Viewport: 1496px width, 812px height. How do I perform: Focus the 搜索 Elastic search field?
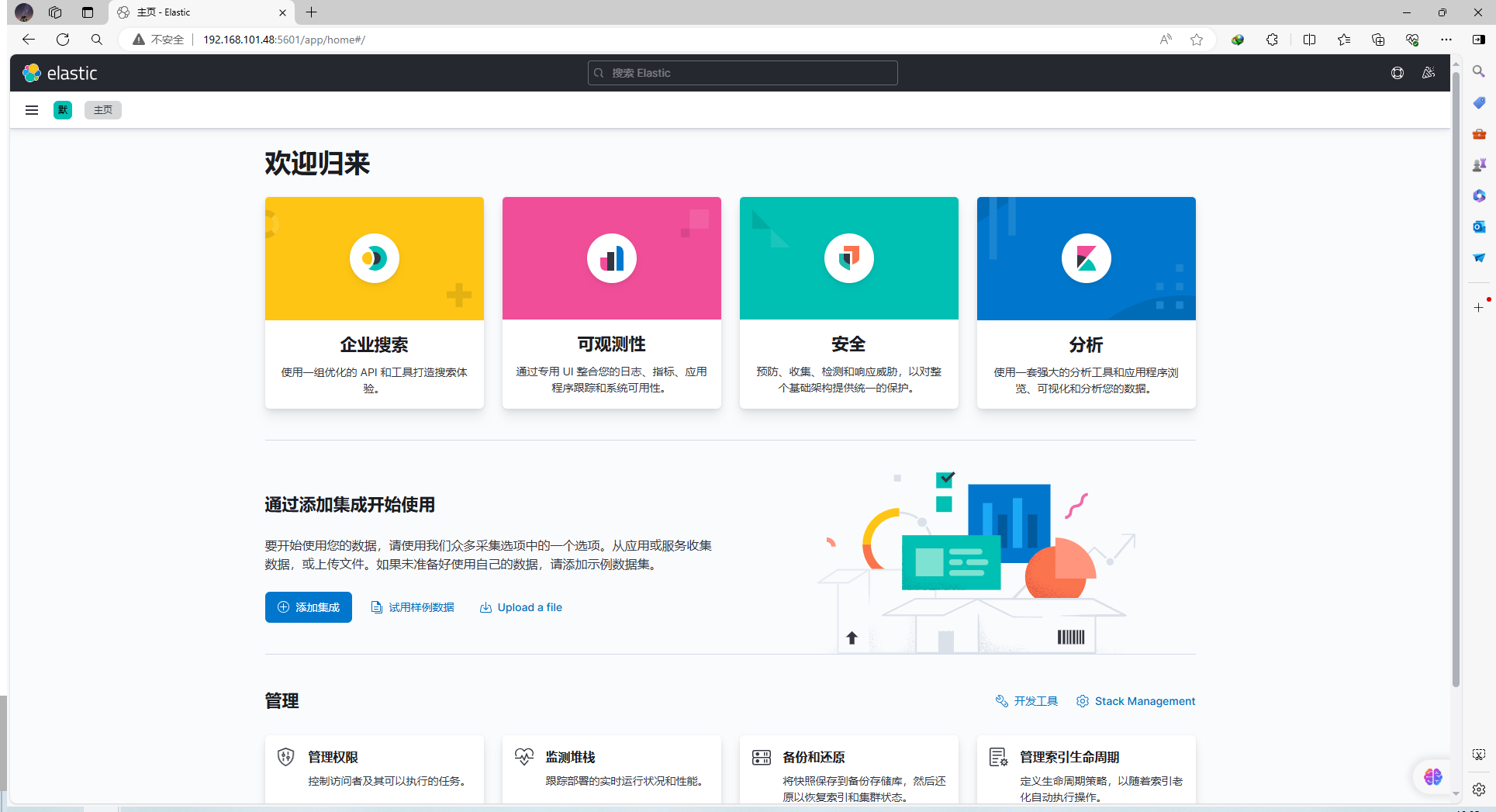point(742,73)
